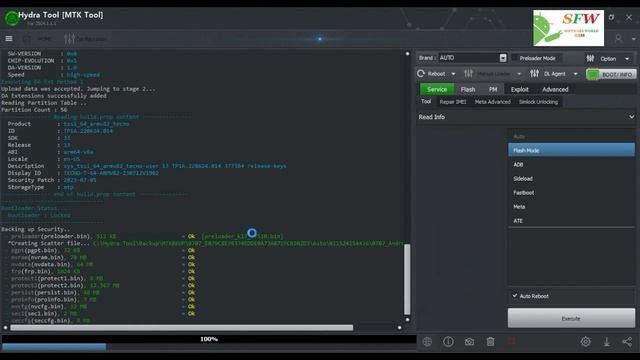This screenshot has height=360, width=640.
Task: Select the Tool sub-tab
Action: [x=426, y=101]
